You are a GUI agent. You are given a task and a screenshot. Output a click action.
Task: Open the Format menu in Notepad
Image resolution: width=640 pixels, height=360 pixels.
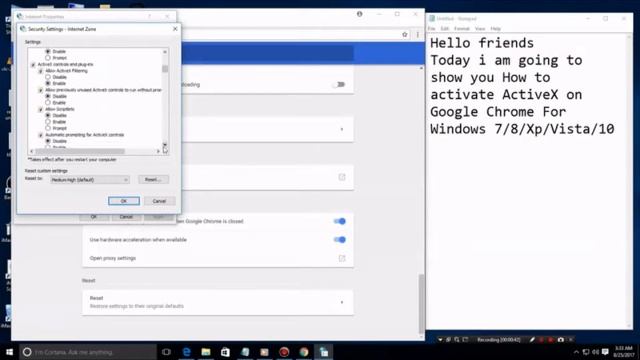462,29
